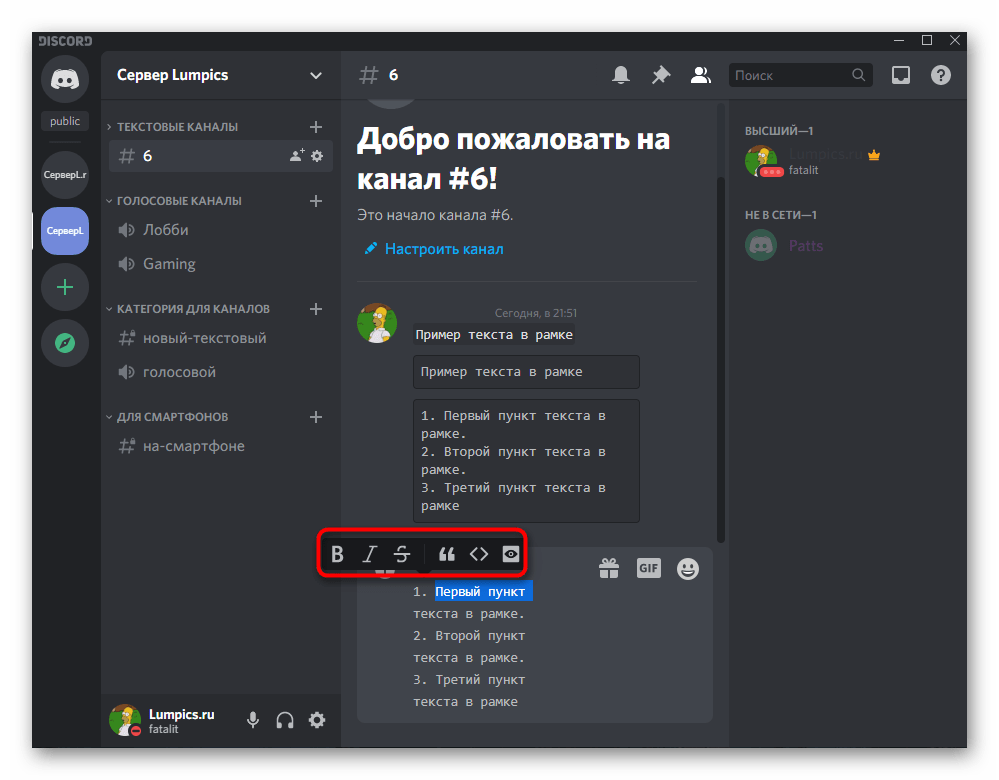Image resolution: width=999 pixels, height=780 pixels.
Task: Open Discord help
Action: tap(940, 75)
